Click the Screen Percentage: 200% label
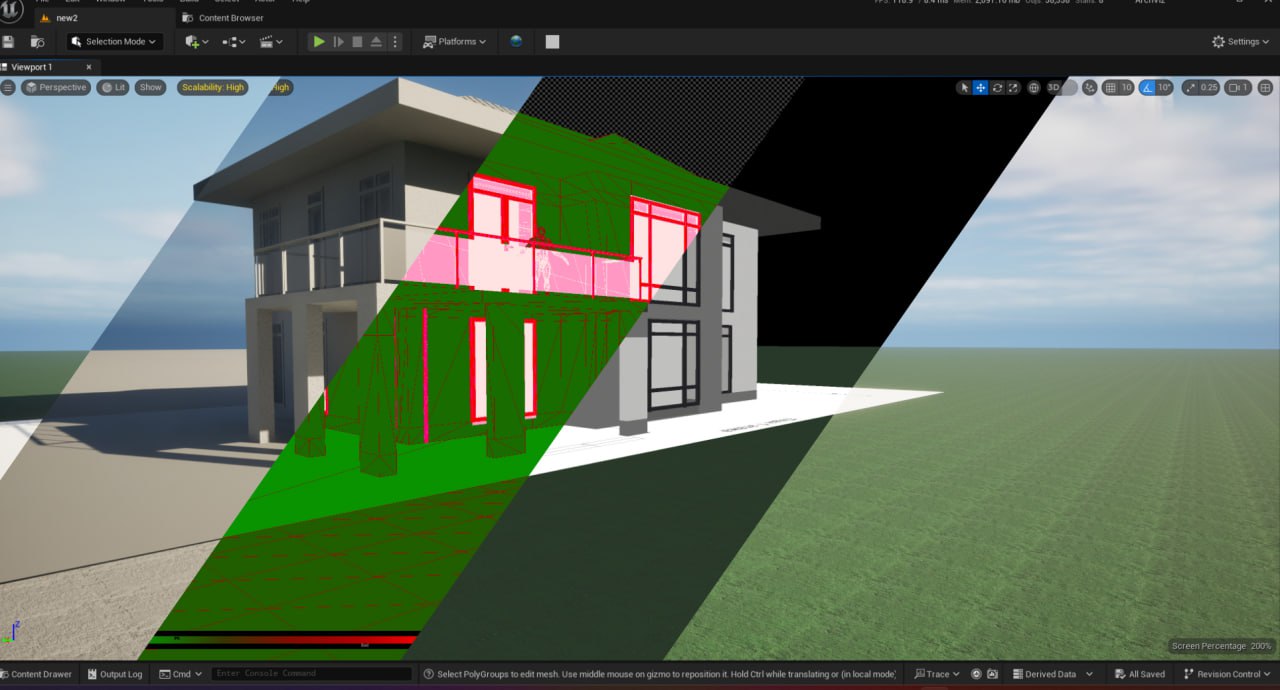Screen dimensions: 1280x690 1222,646
